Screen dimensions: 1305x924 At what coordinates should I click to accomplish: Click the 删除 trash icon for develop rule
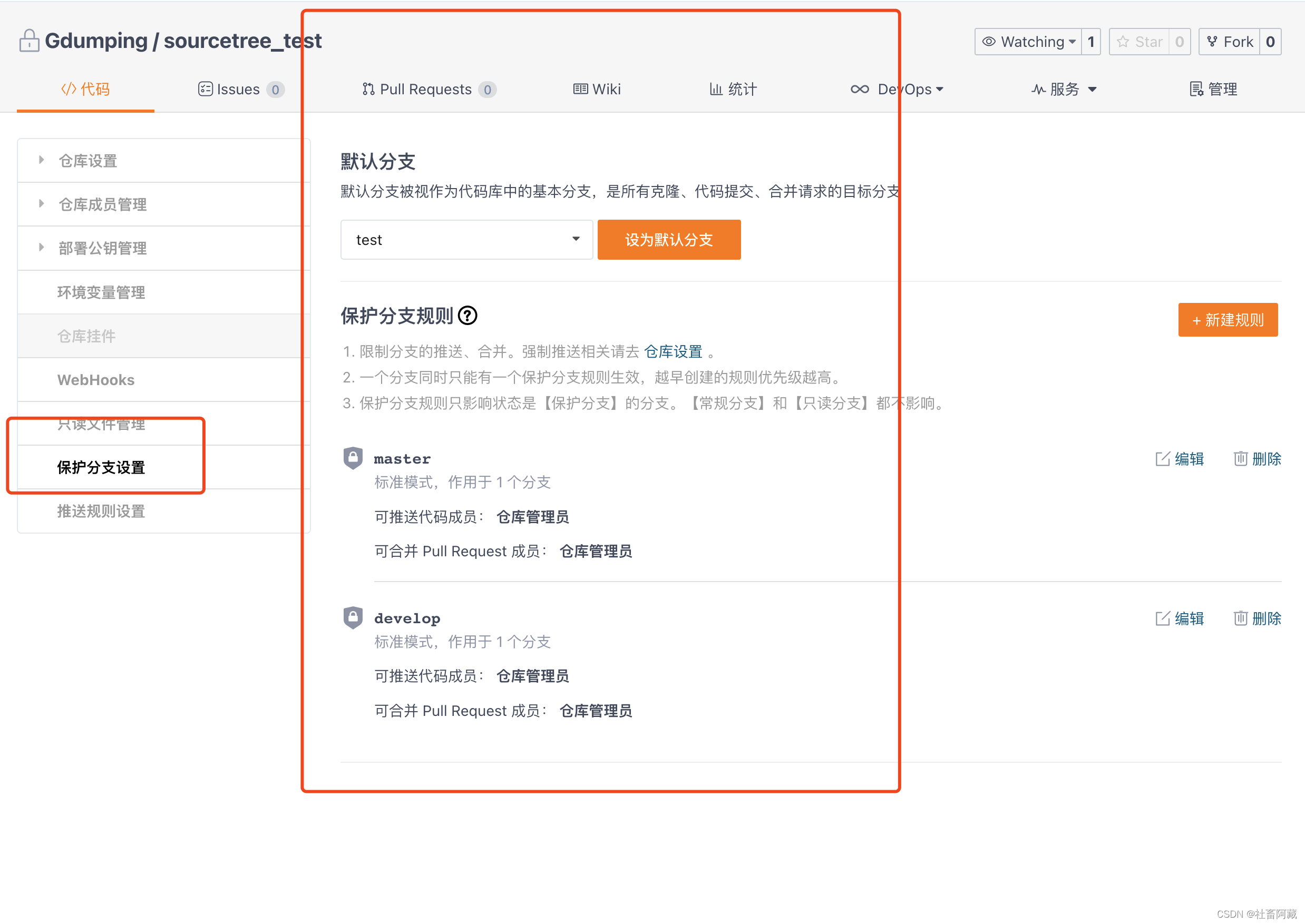tap(1240, 618)
